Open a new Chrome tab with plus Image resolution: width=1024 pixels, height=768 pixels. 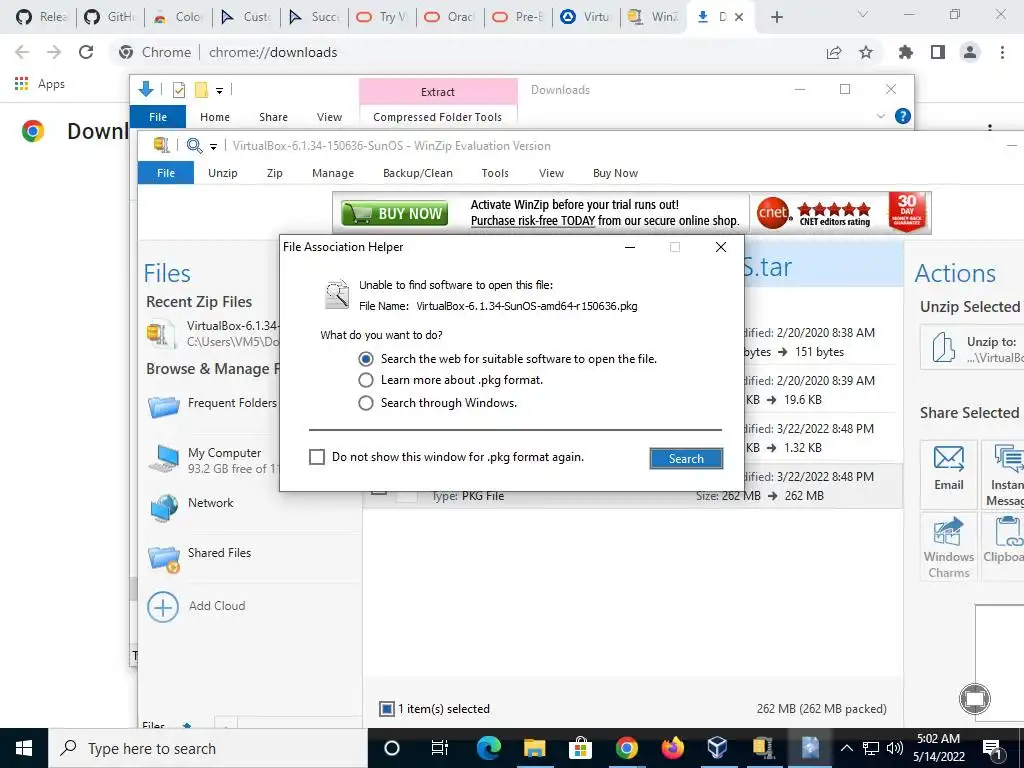(x=776, y=18)
